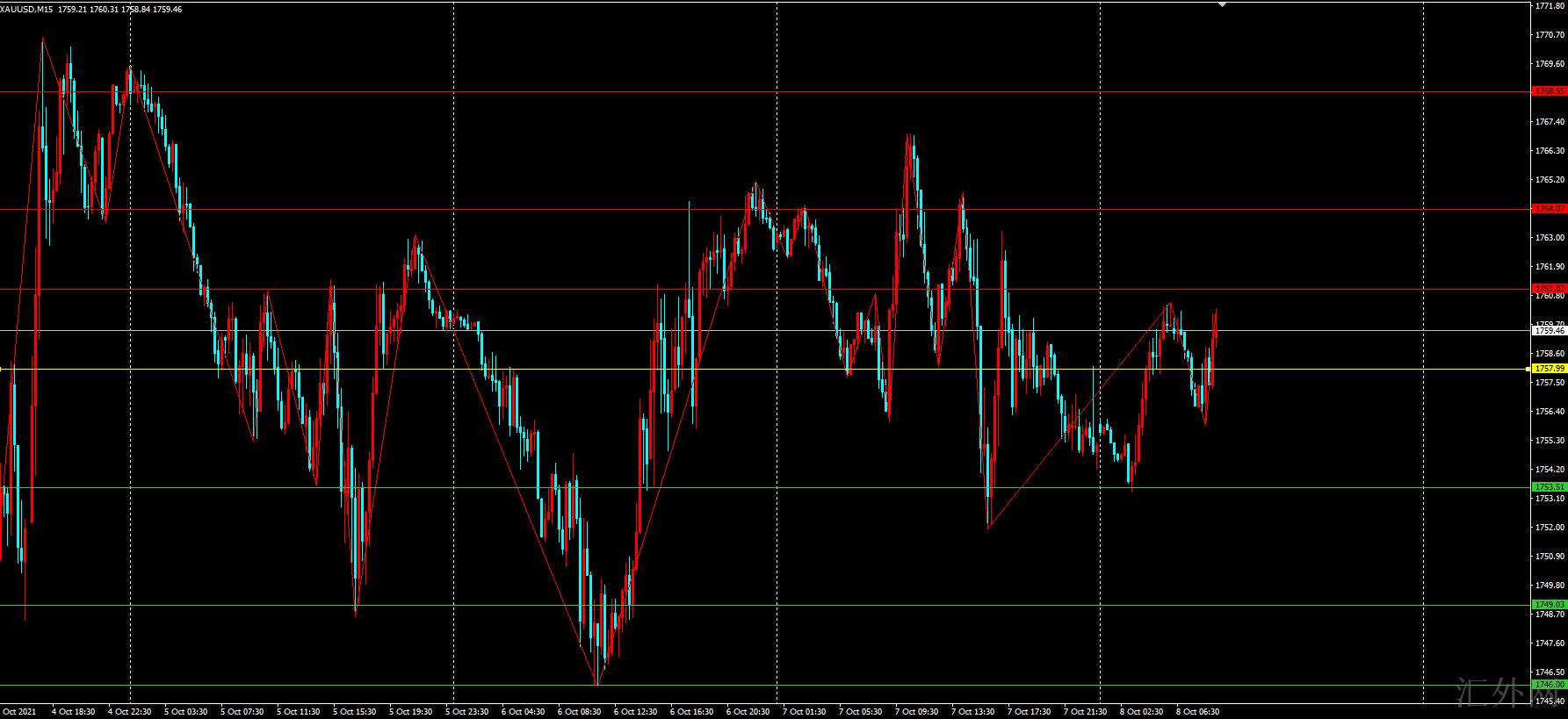Click the 8 Oct 06:30 time label
The image size is (1568, 719).
(1198, 712)
